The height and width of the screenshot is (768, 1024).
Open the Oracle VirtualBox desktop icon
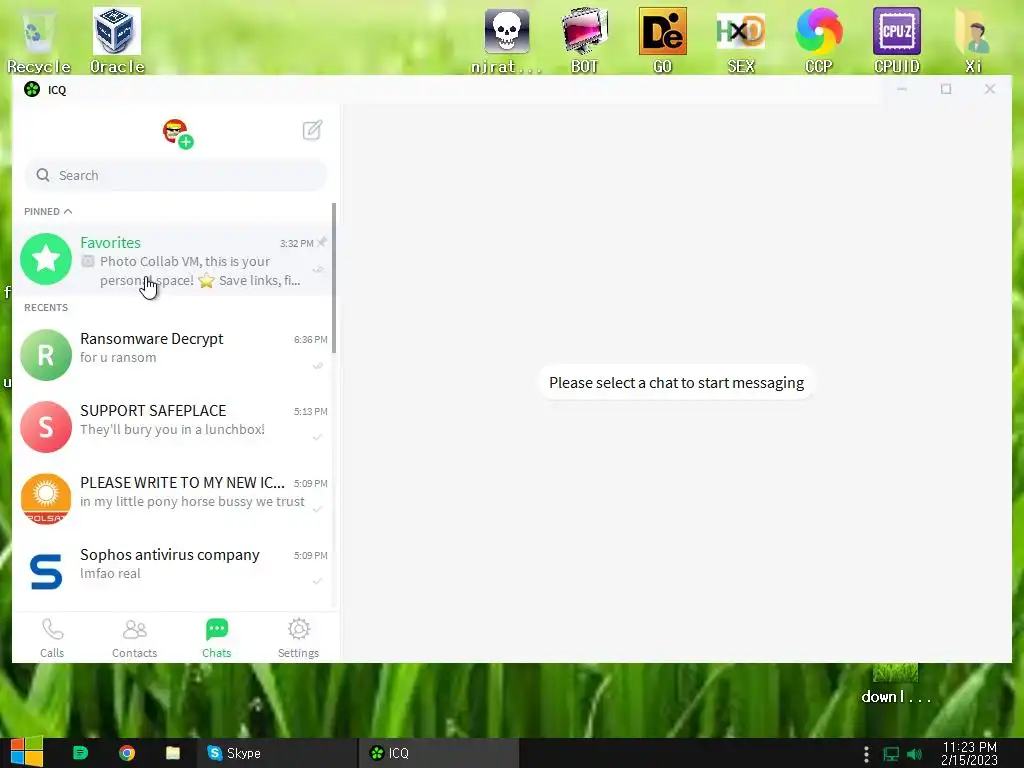click(x=117, y=39)
